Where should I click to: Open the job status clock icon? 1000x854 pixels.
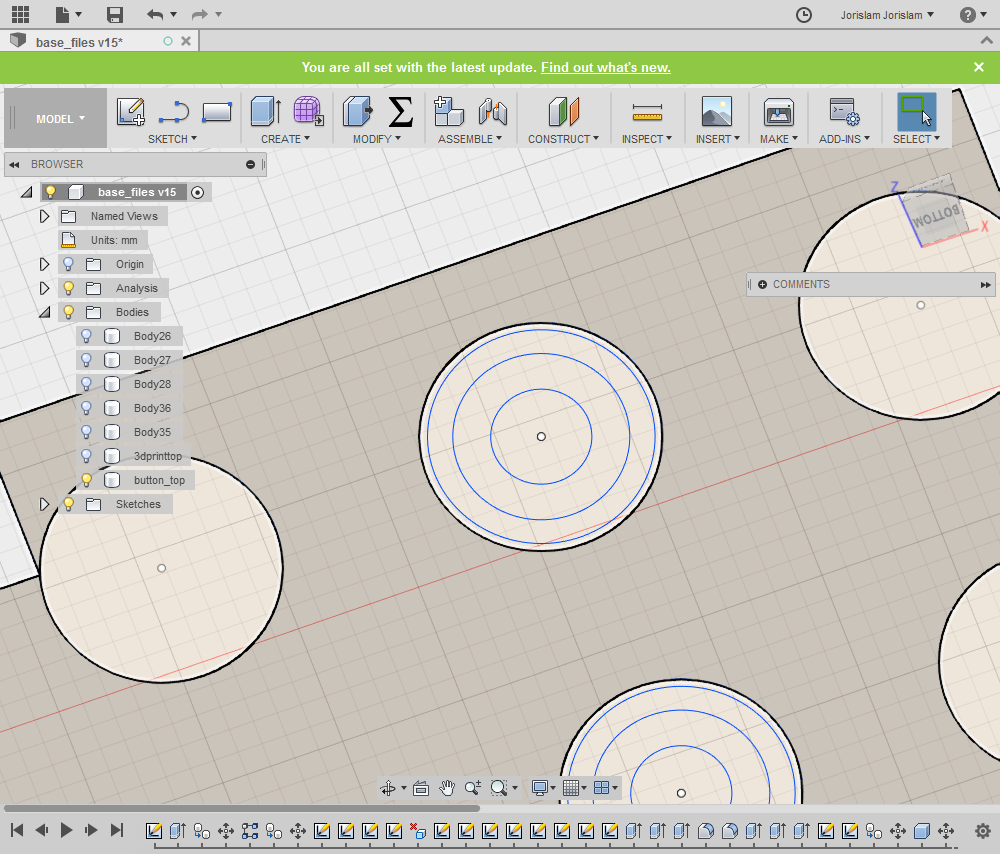pyautogui.click(x=804, y=15)
